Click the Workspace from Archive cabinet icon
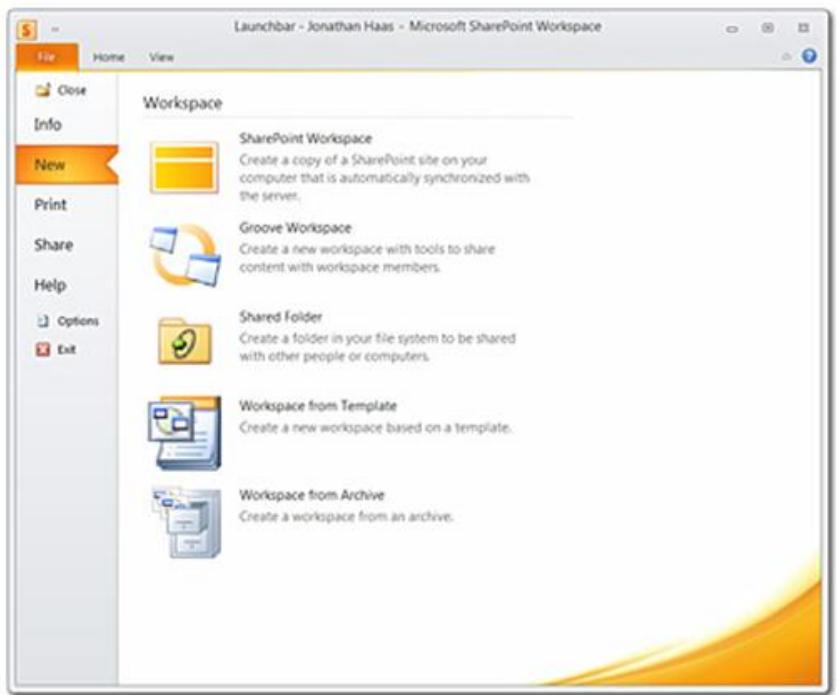837x695 pixels. click(186, 523)
